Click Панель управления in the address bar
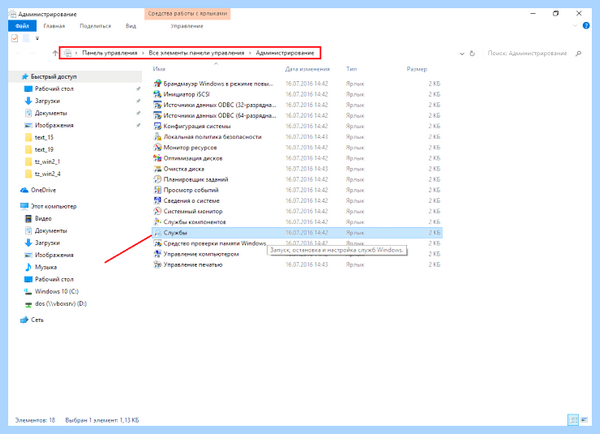This screenshot has height=434, width=600. click(109, 53)
